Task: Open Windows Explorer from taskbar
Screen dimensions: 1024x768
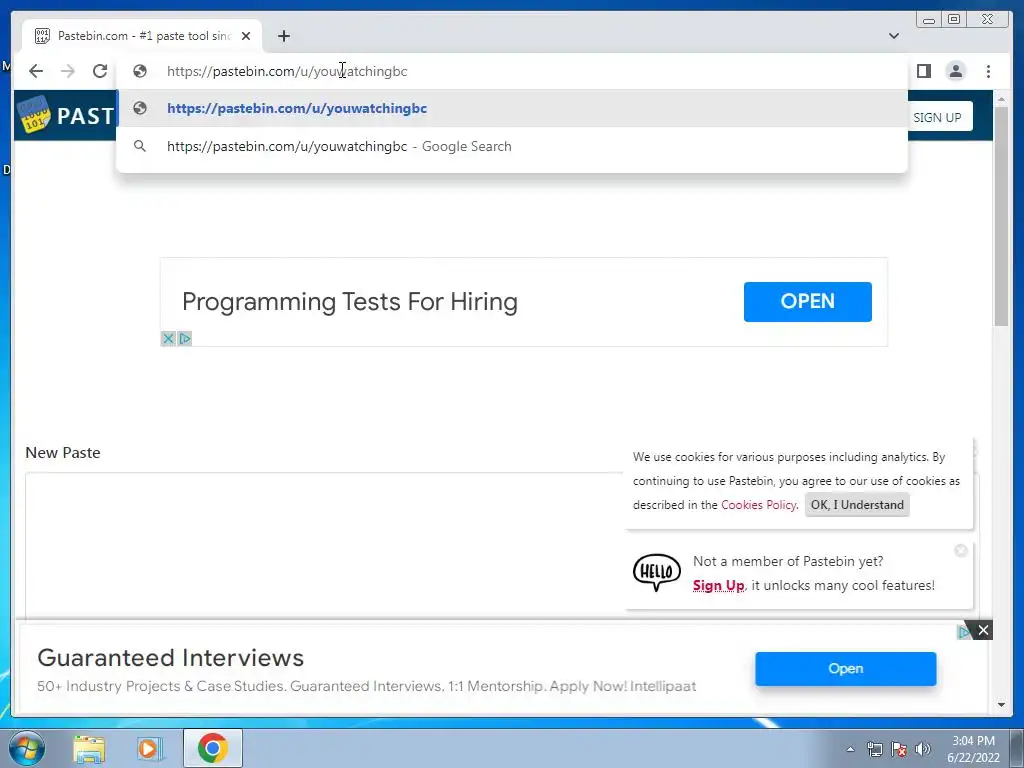Action: point(89,748)
